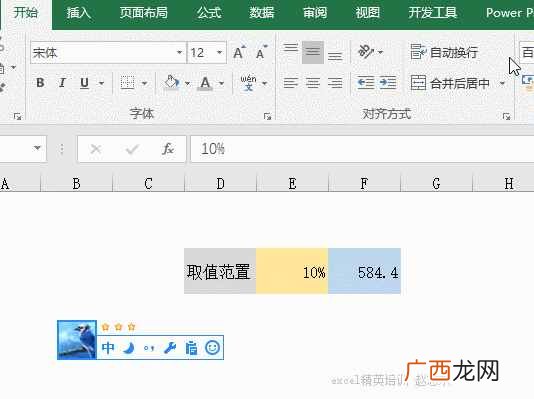Open the 开发工具 tab
This screenshot has height=399, width=534.
[x=433, y=13]
